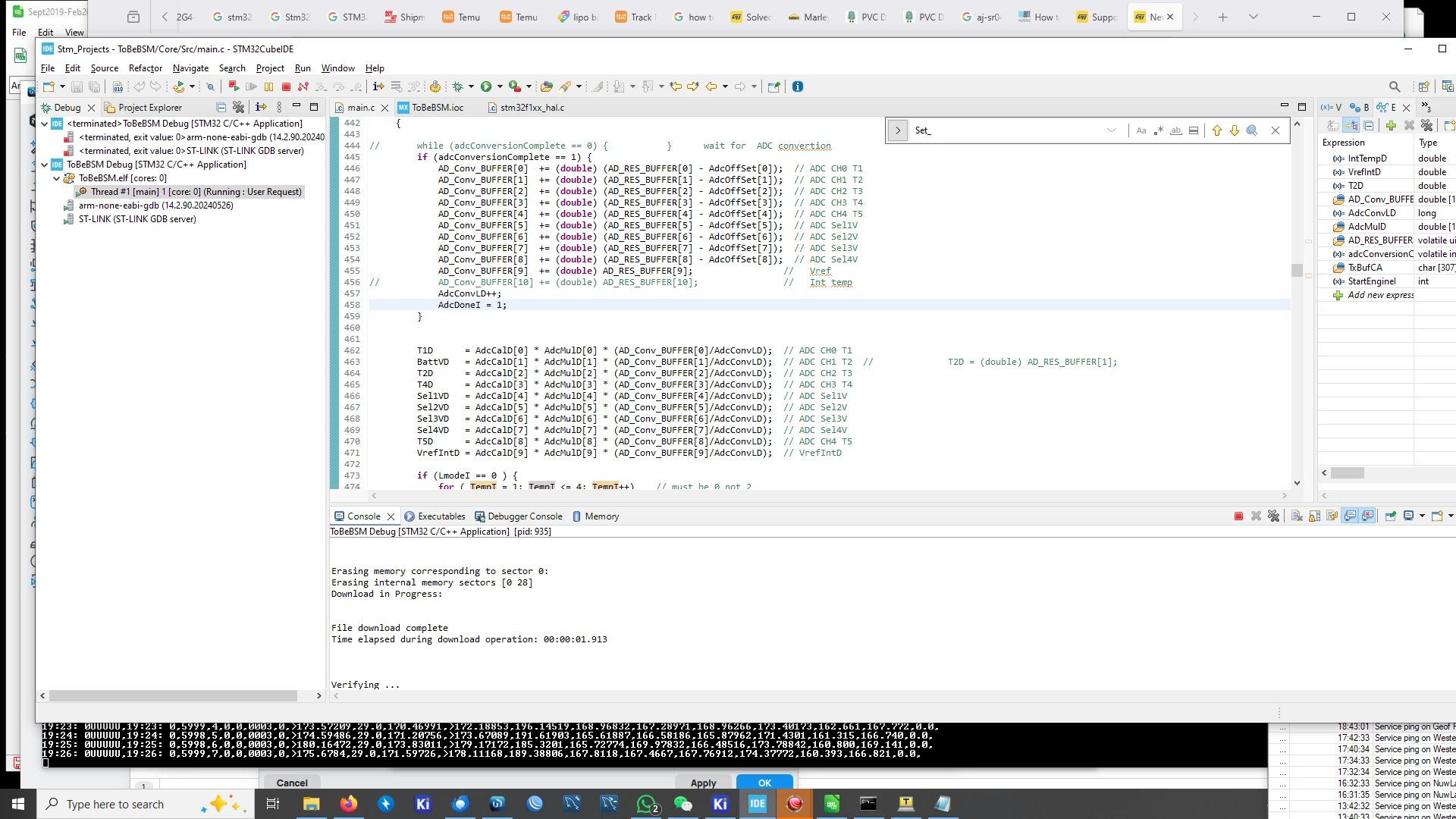Screen dimensions: 1456x819
Task: Toggle Show Console on Standard Error change
Action: tap(1368, 516)
